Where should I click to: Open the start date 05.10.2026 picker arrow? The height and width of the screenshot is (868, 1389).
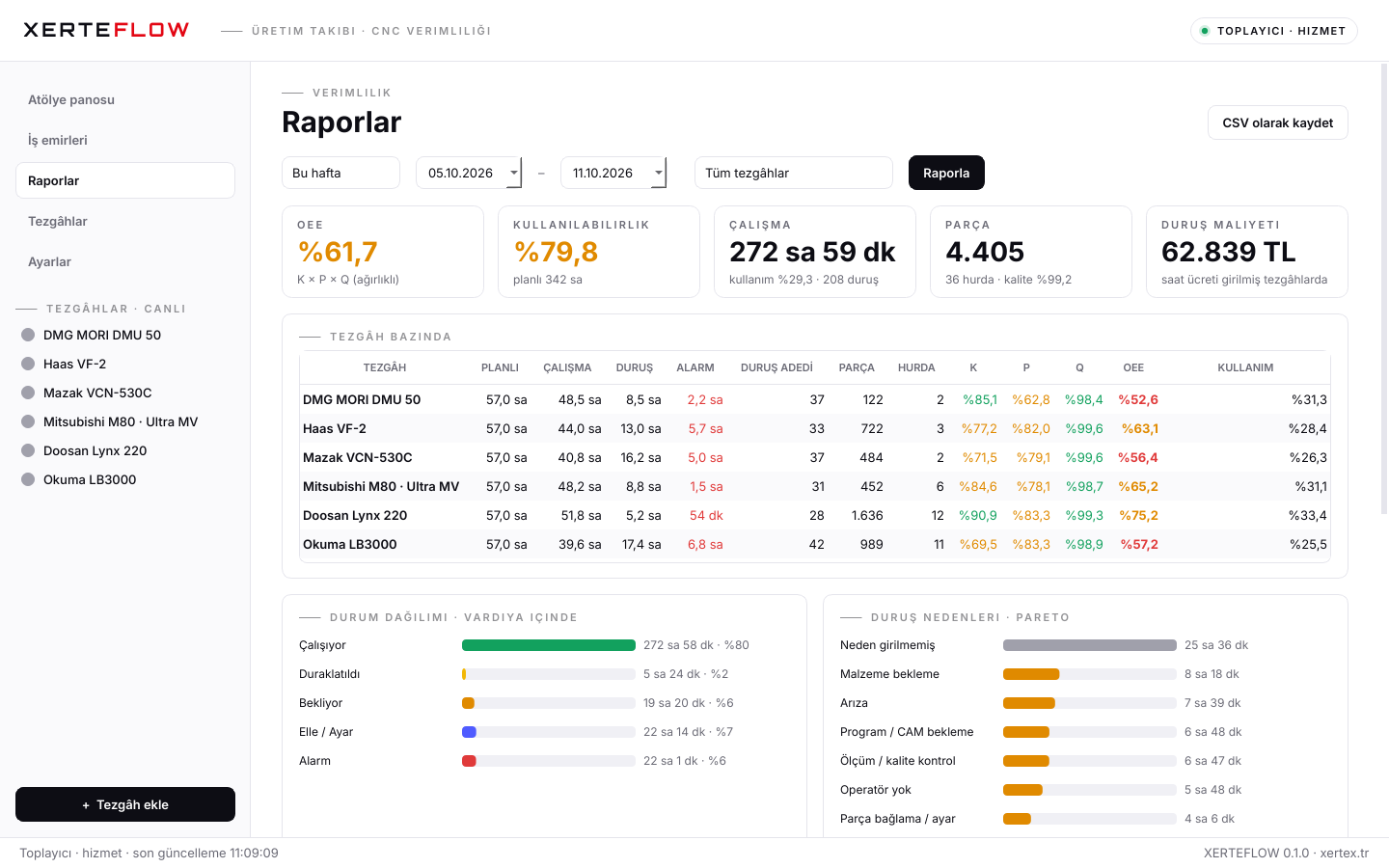tap(514, 174)
